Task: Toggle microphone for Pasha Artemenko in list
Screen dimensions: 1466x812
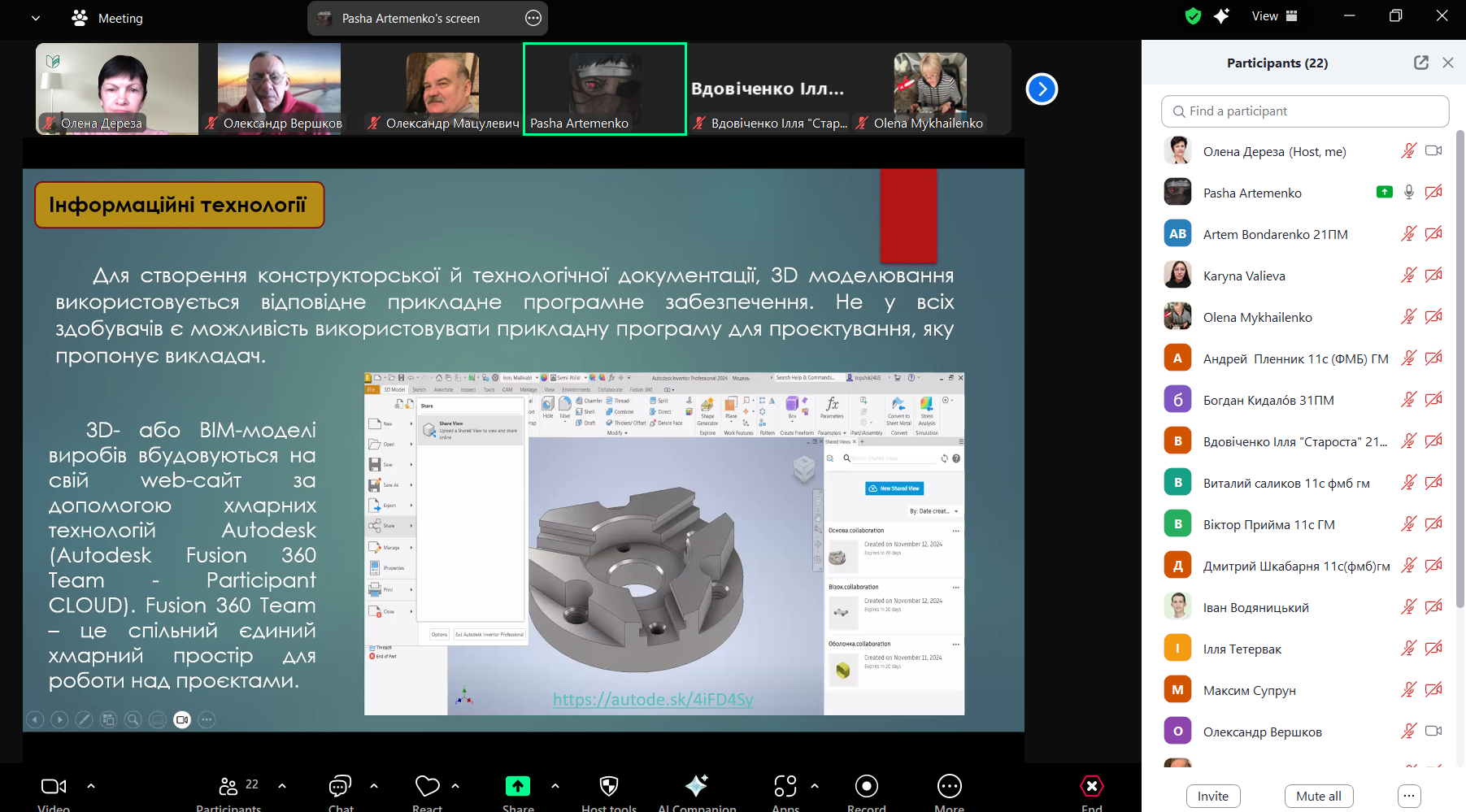Action: click(x=1408, y=193)
